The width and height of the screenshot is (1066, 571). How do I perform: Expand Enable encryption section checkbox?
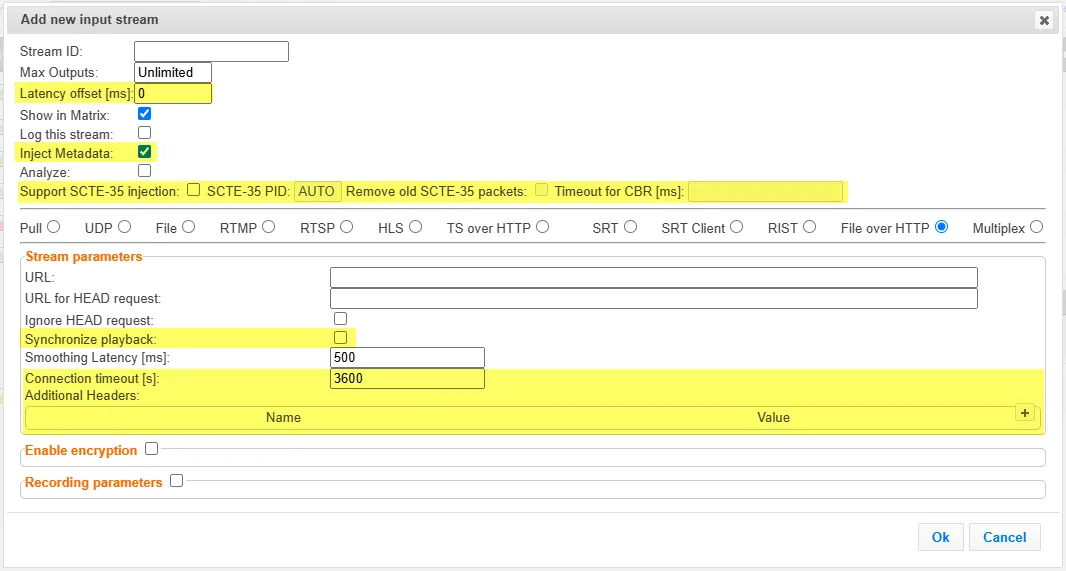[152, 449]
